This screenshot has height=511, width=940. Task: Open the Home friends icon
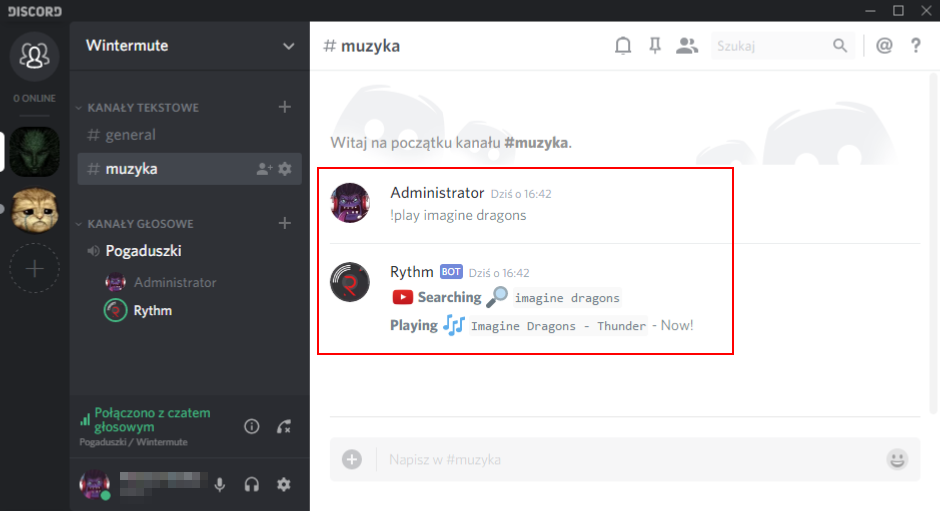tap(34, 56)
